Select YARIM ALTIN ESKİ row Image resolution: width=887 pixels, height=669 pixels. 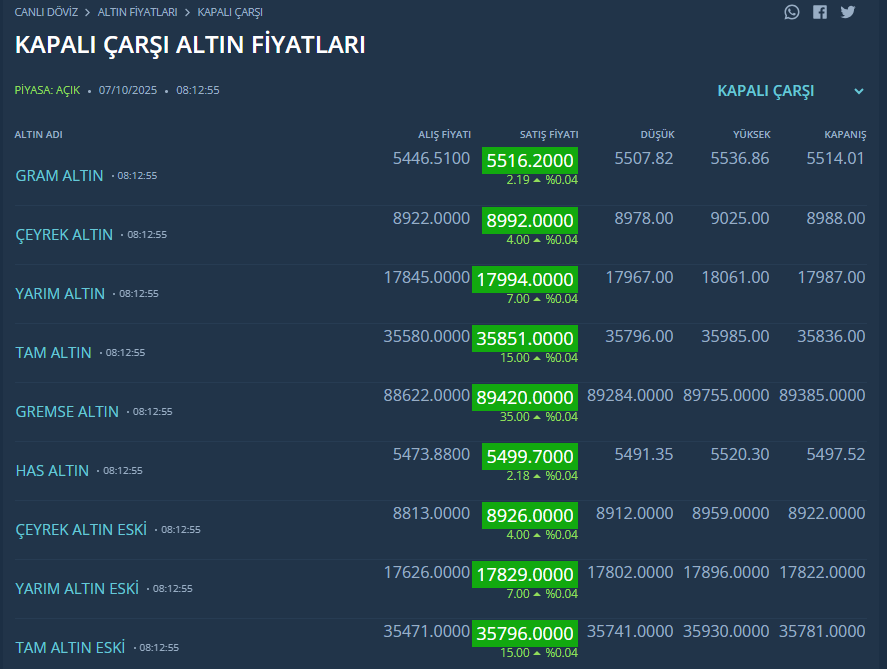click(77, 589)
